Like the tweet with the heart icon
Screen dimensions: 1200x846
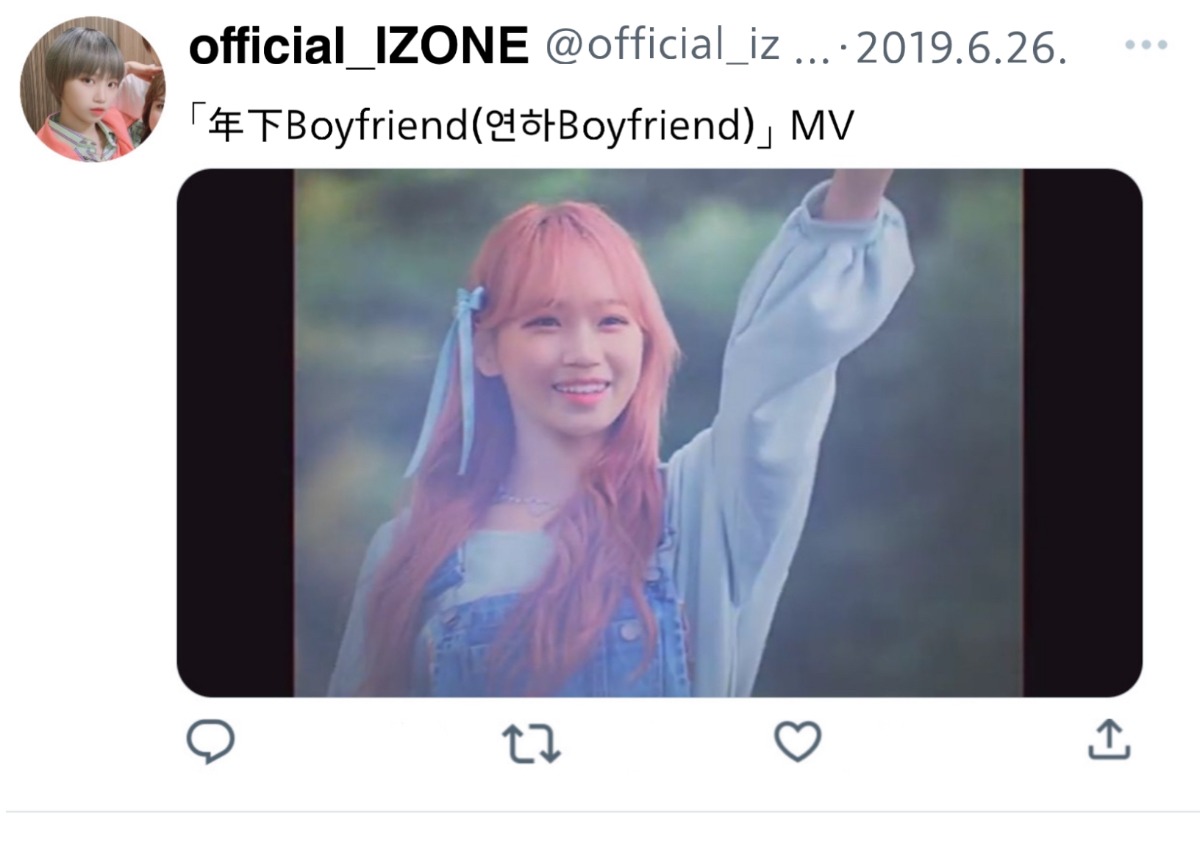[798, 742]
